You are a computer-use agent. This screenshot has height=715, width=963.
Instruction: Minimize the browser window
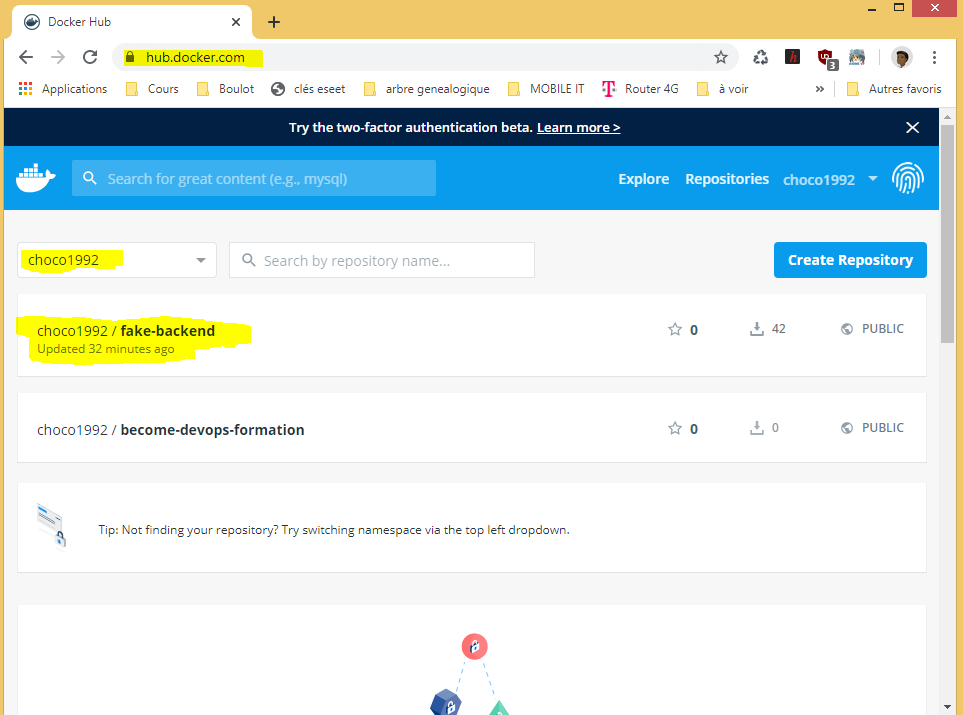[x=871, y=9]
